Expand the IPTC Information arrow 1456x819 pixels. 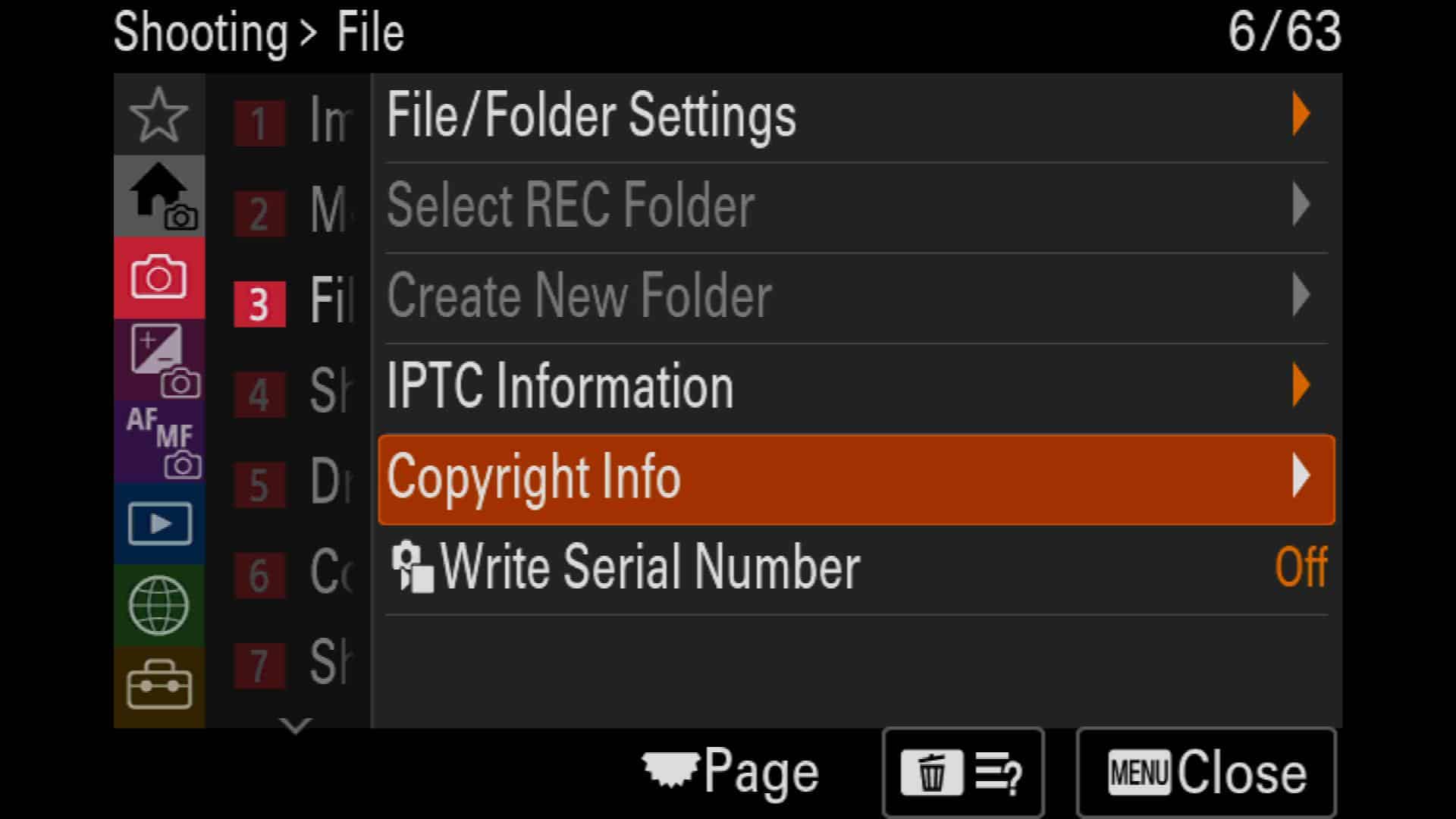1301,385
